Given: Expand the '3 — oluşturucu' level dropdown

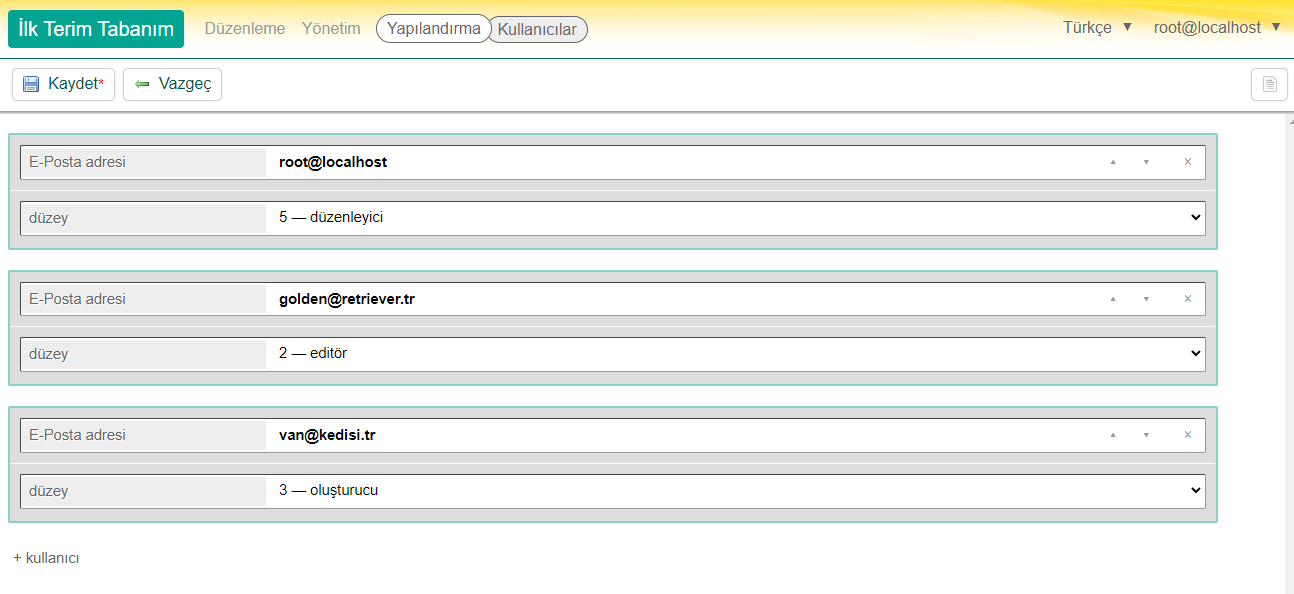Looking at the screenshot, I should (x=735, y=490).
